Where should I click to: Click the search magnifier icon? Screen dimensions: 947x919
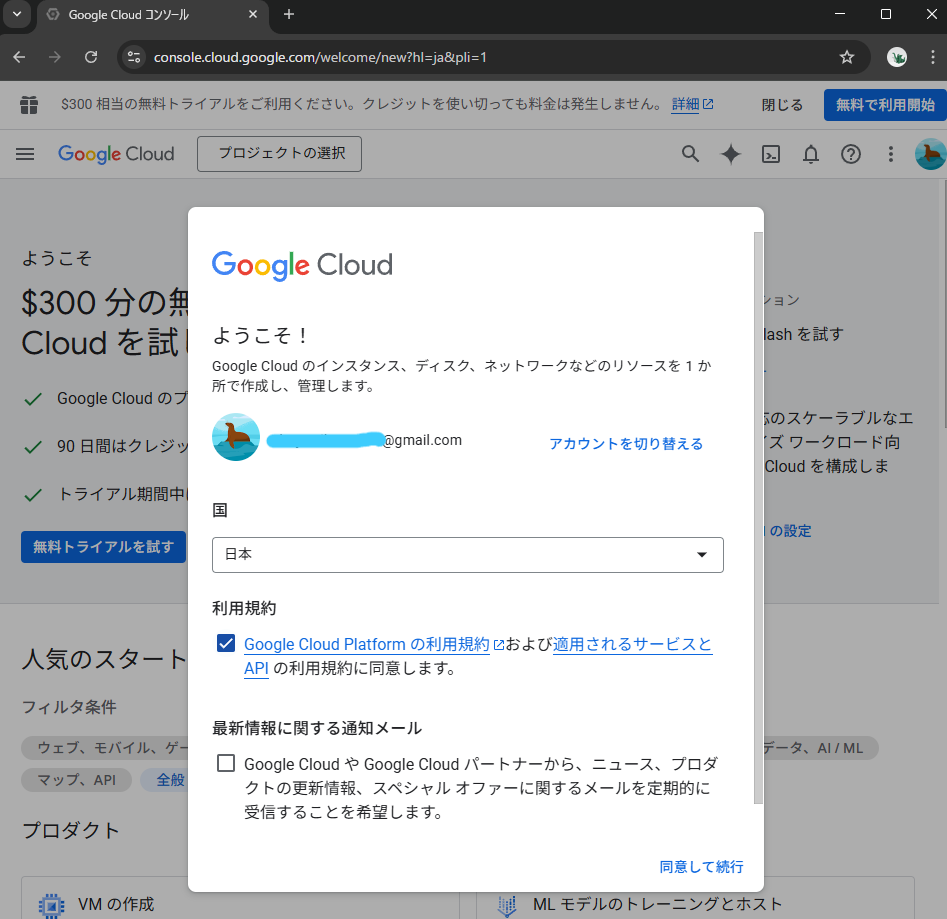(690, 154)
